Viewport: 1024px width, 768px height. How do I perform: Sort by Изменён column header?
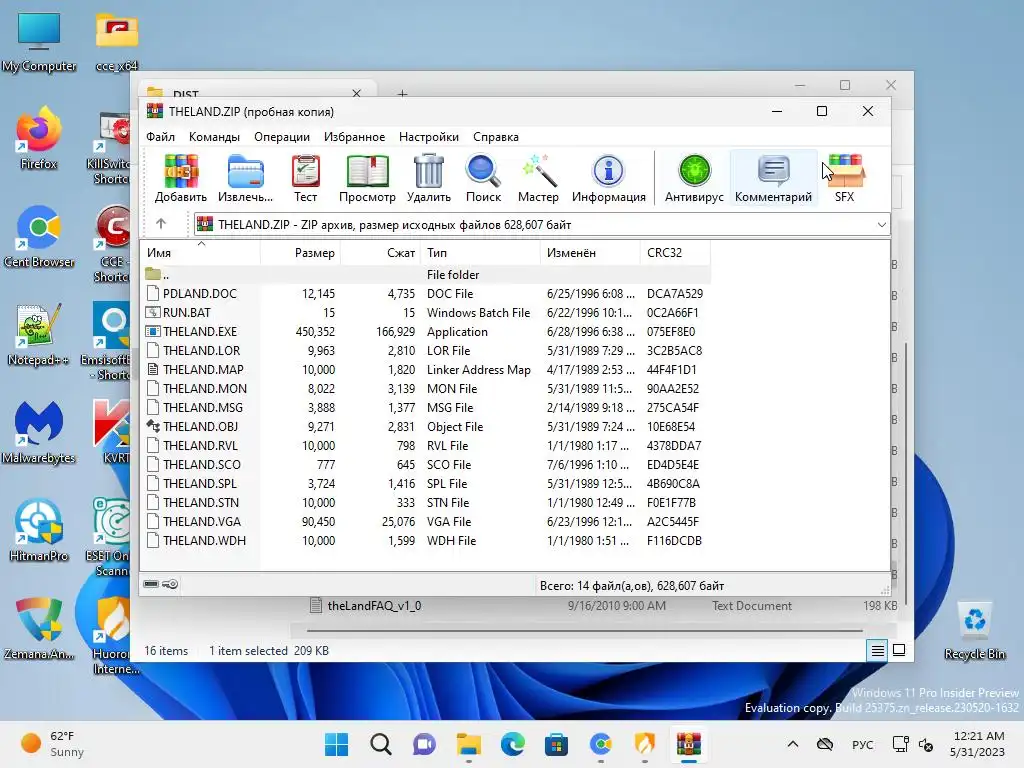[590, 253]
